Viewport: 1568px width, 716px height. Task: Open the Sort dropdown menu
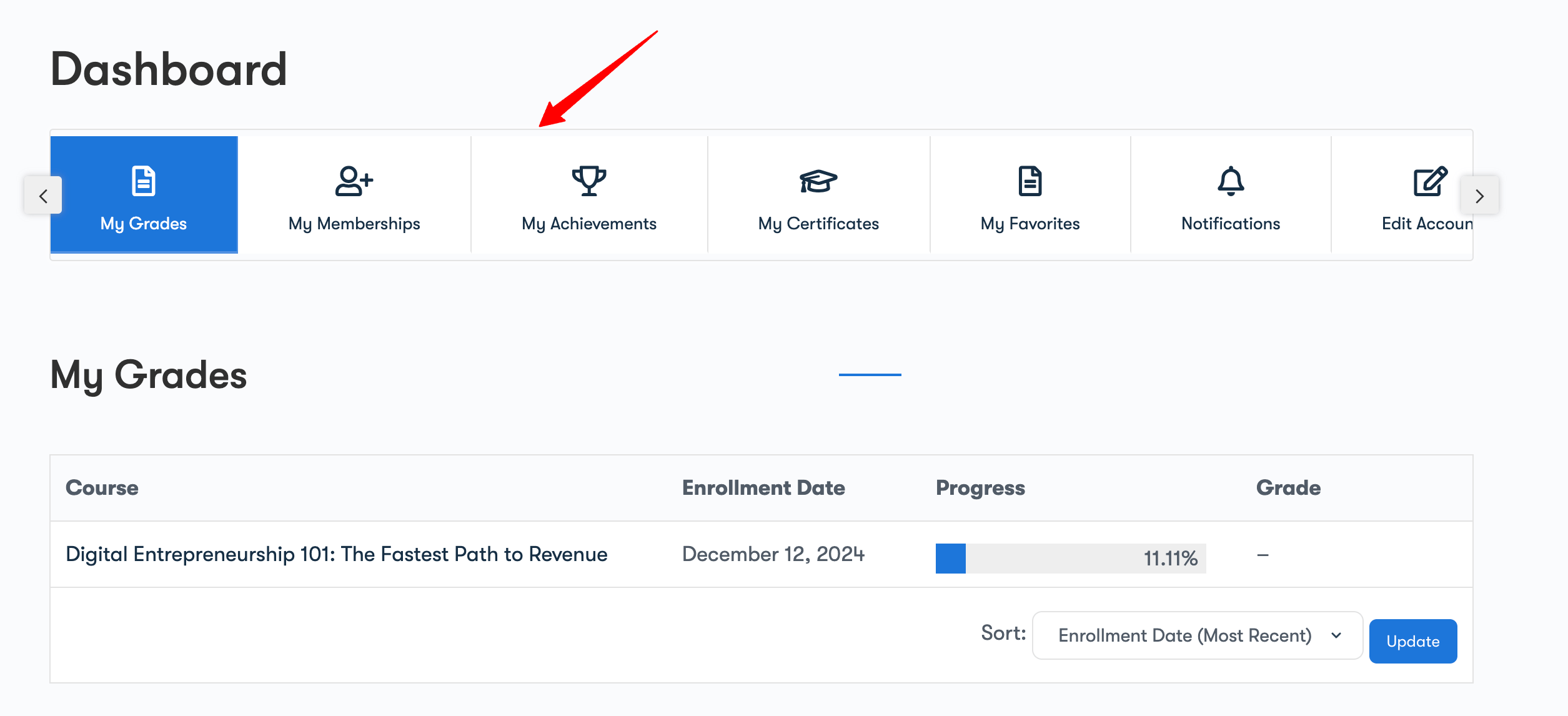pos(1196,635)
